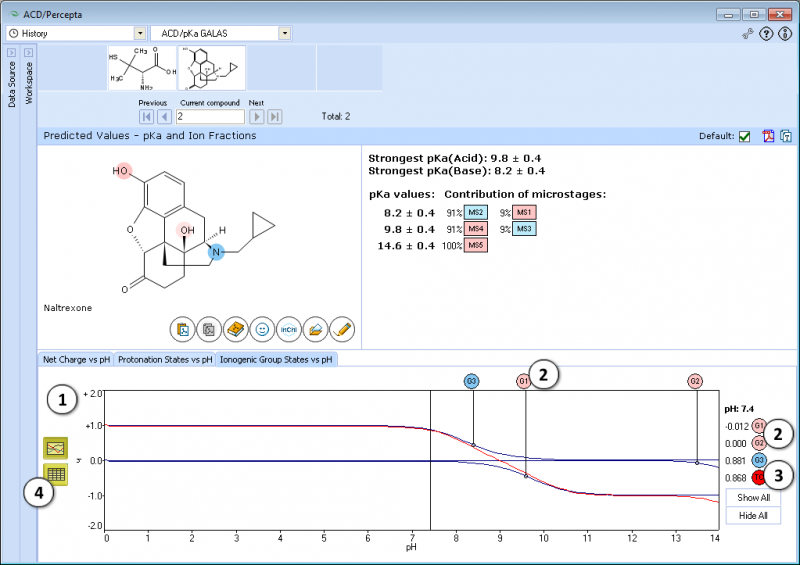This screenshot has width=800, height=565.
Task: Open the ACD/pKa GALAS module dropdown
Action: pyautogui.click(x=285, y=34)
